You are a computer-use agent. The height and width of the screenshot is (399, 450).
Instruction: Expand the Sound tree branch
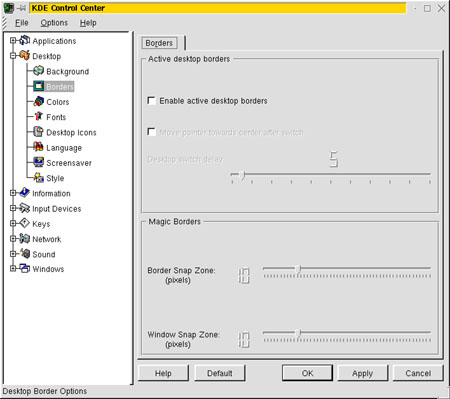coord(13,254)
